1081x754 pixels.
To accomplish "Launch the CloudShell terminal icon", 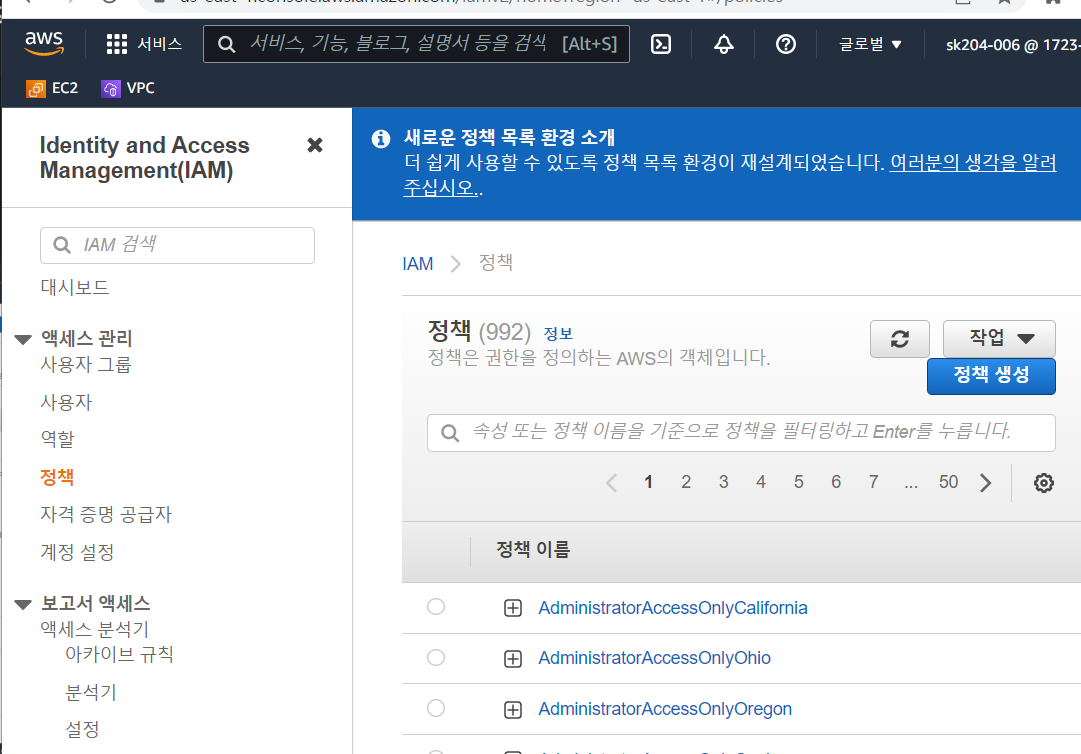I will click(660, 44).
